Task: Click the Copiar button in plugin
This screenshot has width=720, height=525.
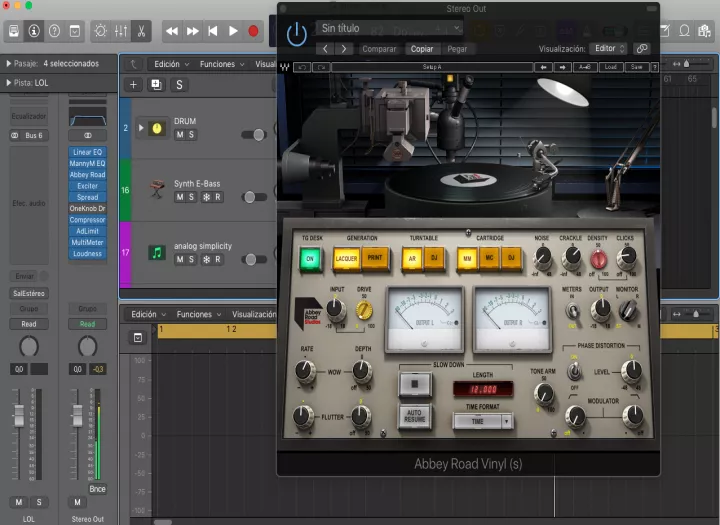Action: coord(422,49)
